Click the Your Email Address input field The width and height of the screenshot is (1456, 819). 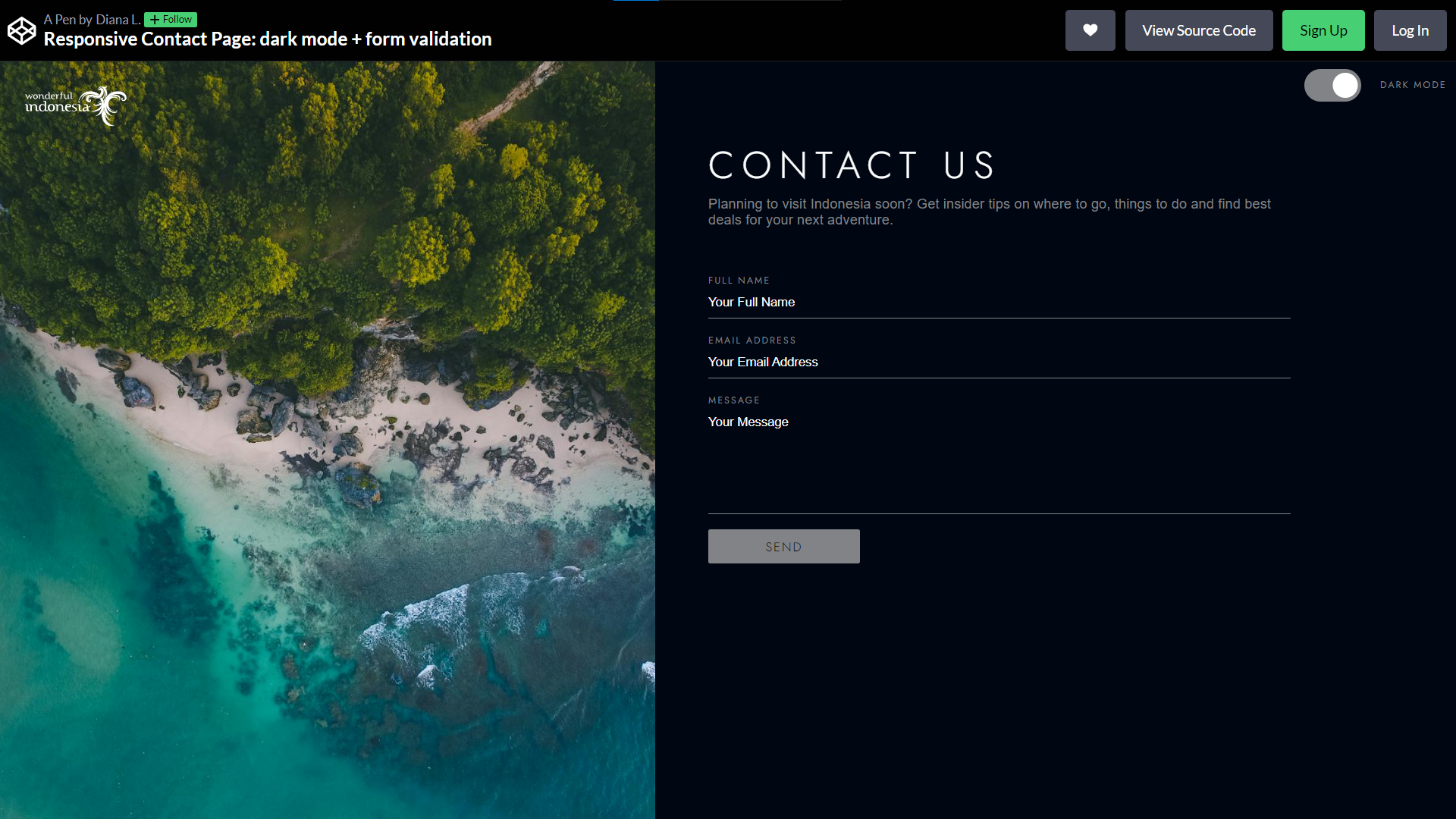[998, 363]
